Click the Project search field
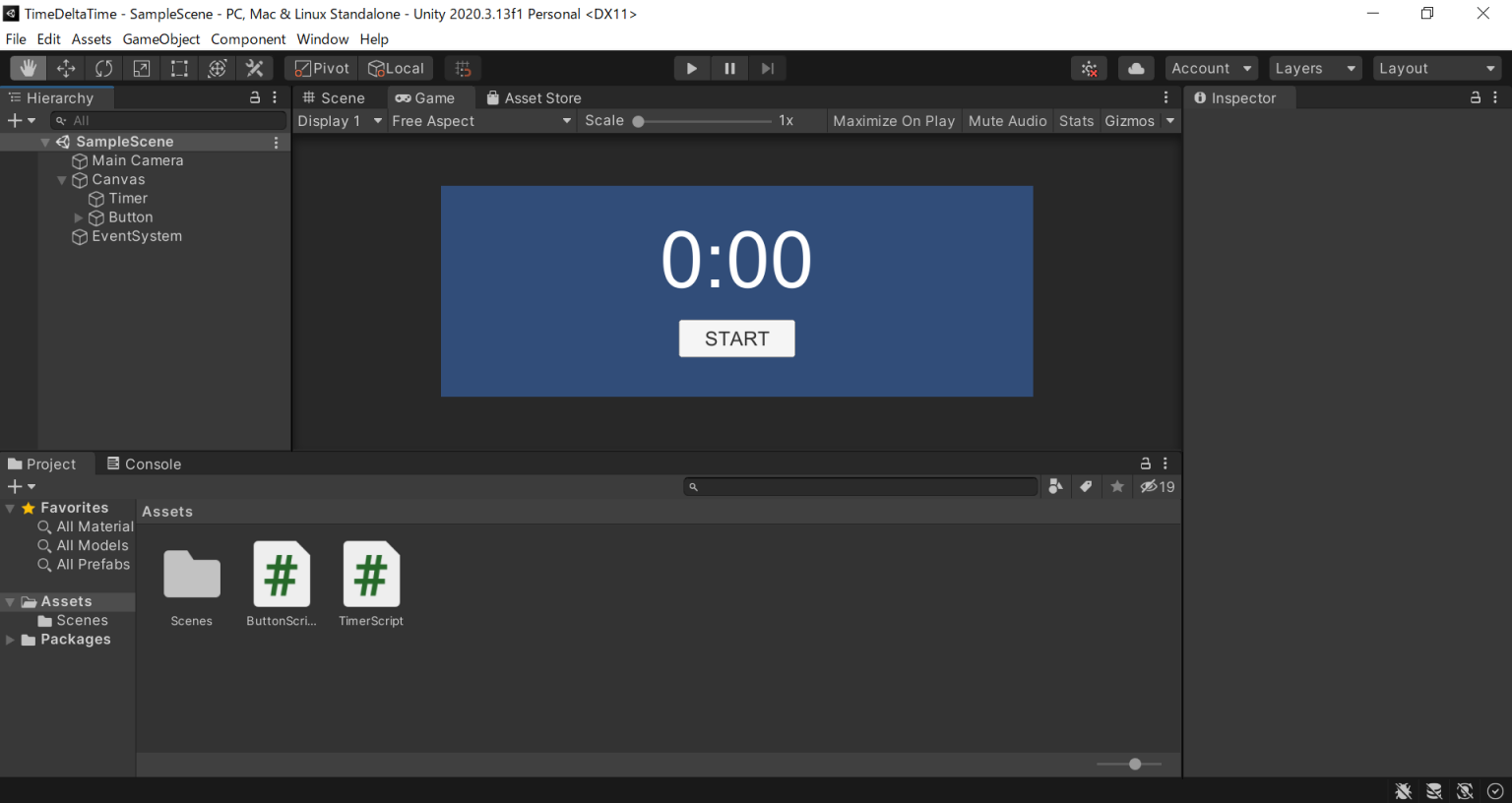This screenshot has width=1512, height=803. click(x=861, y=486)
